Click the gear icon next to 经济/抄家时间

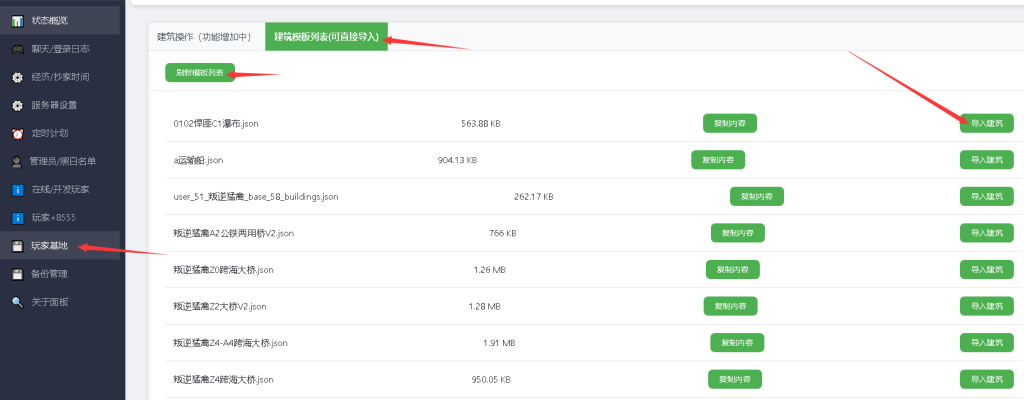pyautogui.click(x=17, y=77)
